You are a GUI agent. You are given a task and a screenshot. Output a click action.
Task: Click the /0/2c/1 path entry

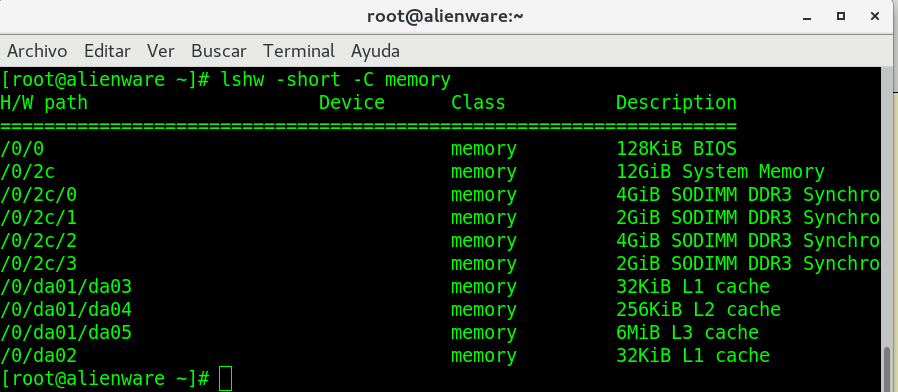tap(38, 218)
